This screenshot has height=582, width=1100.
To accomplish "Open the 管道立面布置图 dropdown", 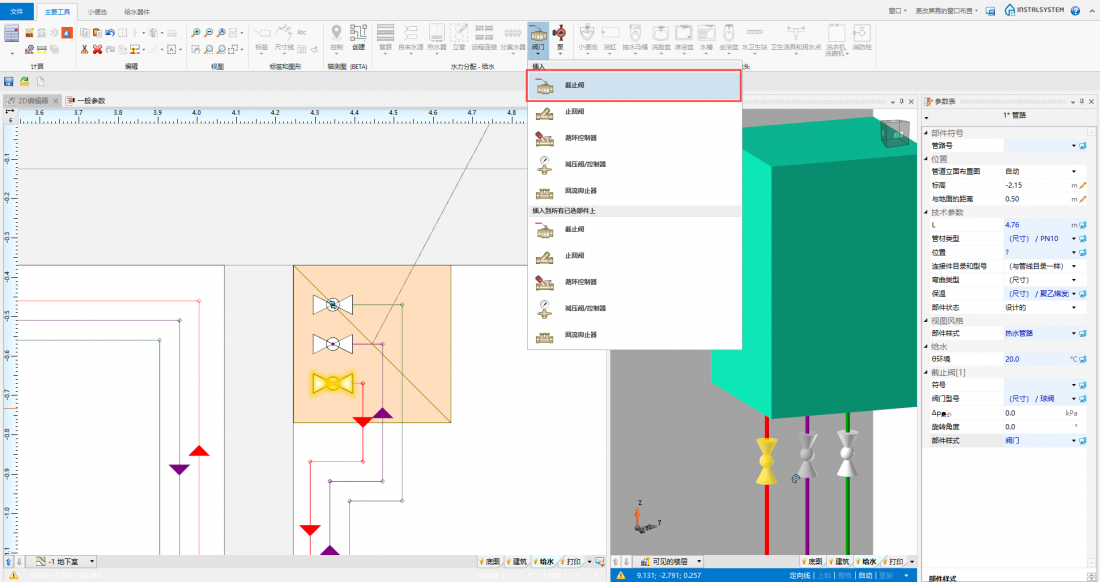I will click(1074, 171).
